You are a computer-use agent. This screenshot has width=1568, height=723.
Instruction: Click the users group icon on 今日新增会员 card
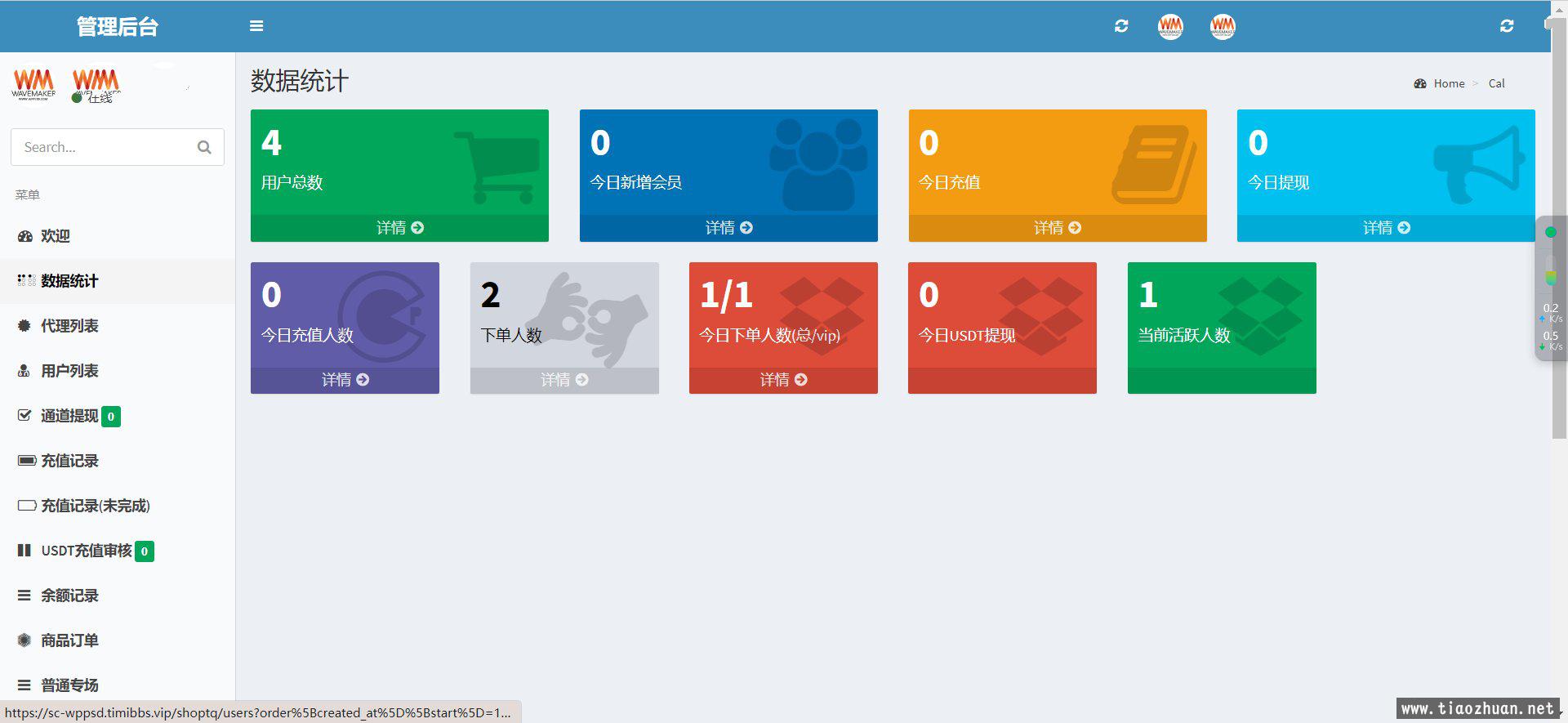[x=818, y=165]
